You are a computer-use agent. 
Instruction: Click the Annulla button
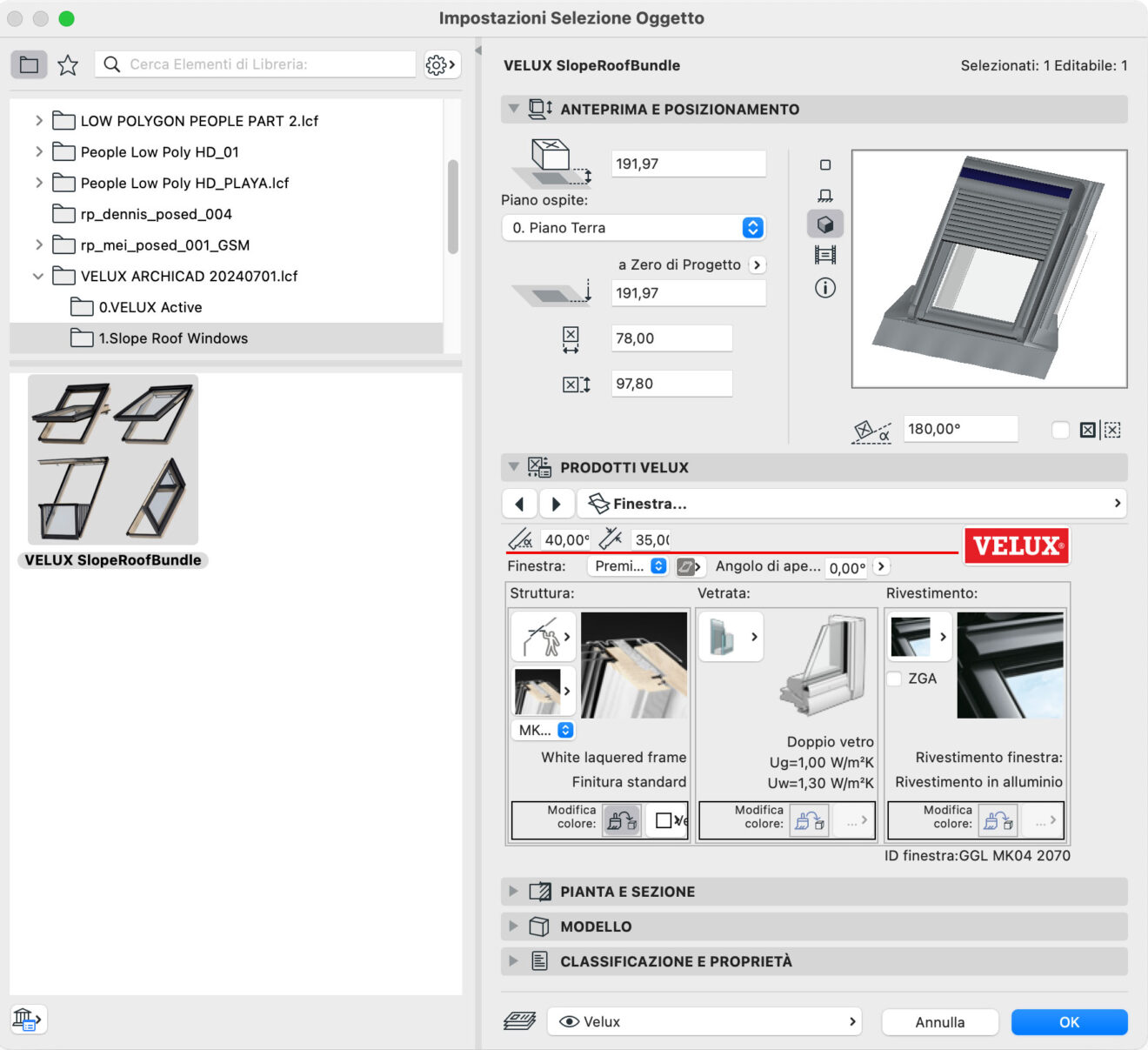[939, 1022]
